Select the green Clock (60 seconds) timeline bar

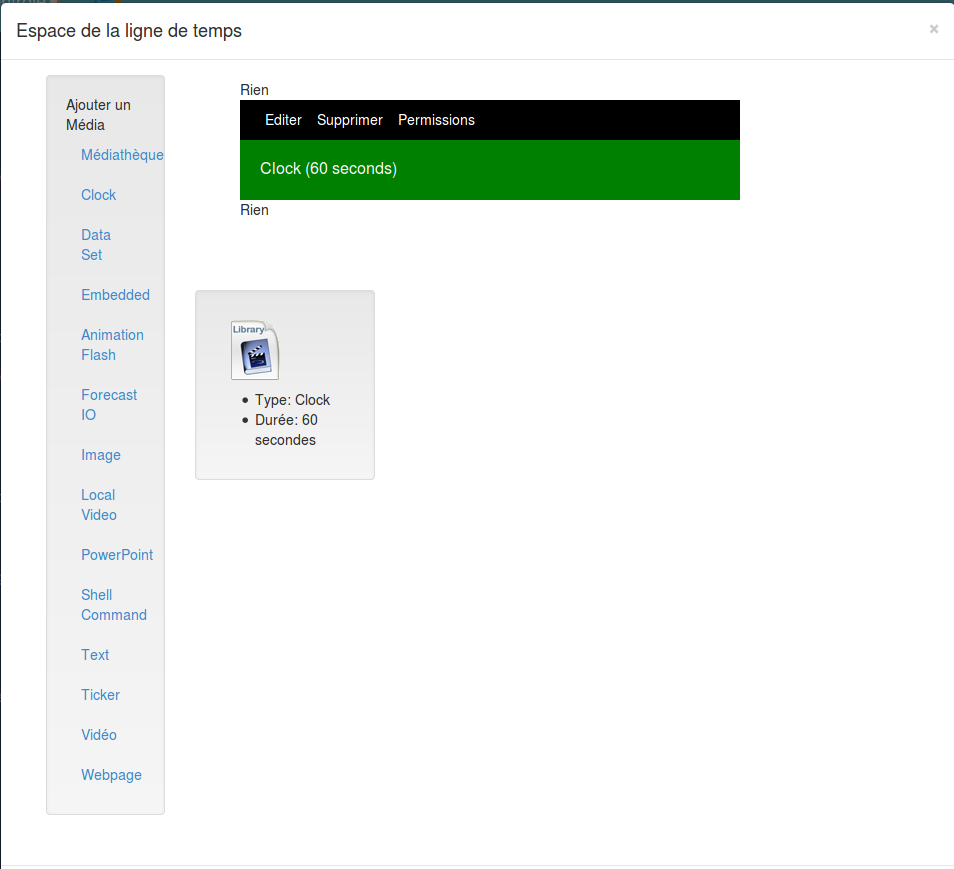tap(489, 169)
